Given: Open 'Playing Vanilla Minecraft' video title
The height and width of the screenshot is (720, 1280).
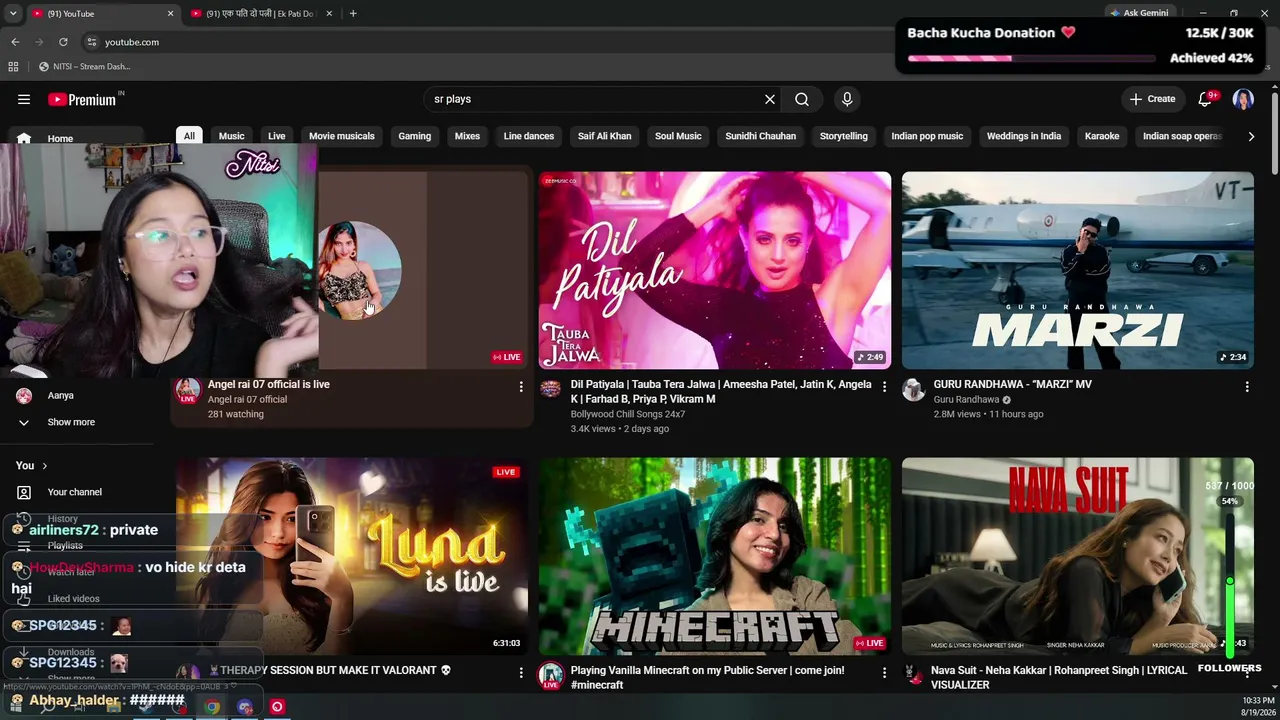Looking at the screenshot, I should (707, 677).
